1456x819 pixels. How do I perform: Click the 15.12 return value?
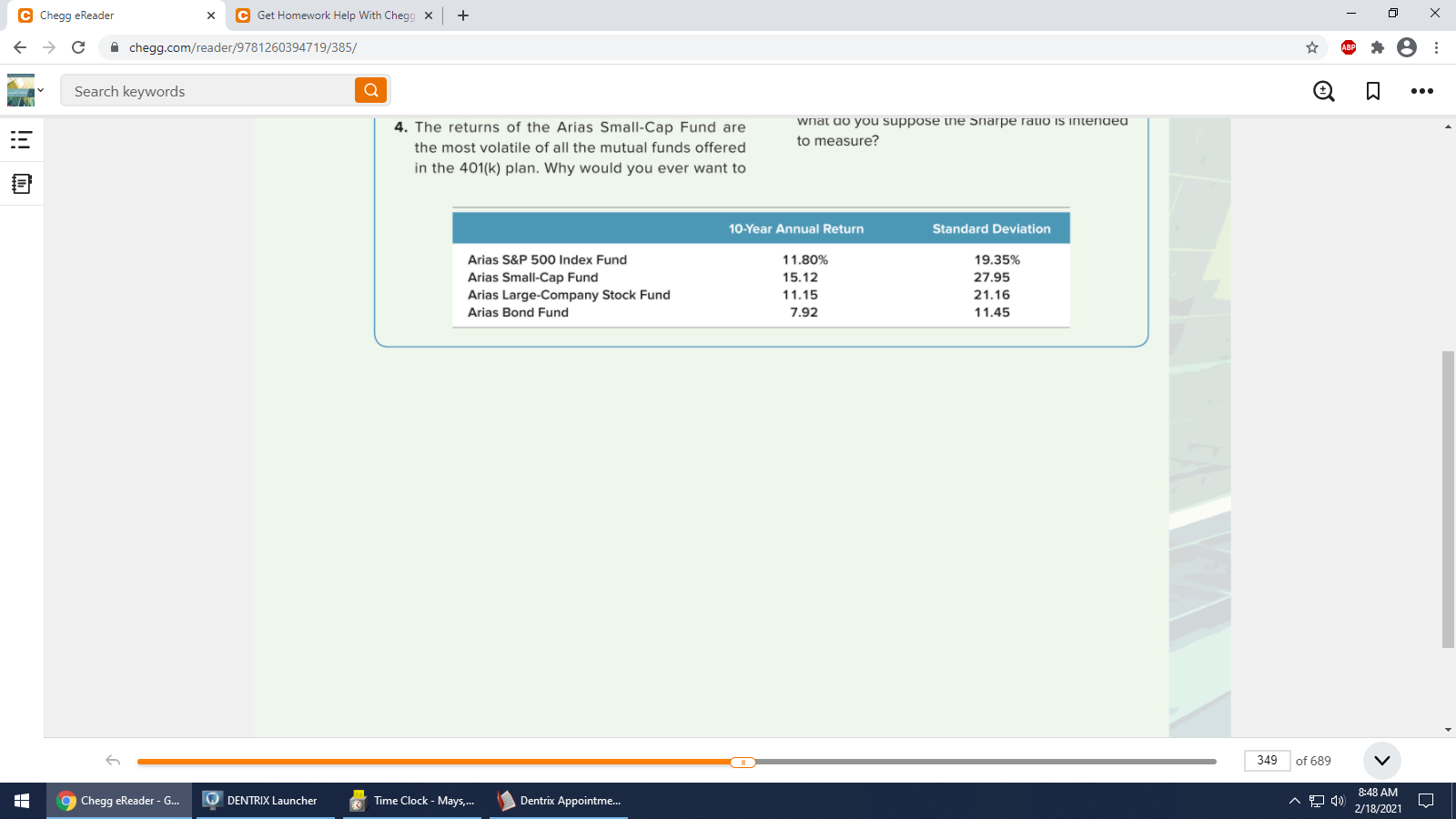(801, 278)
